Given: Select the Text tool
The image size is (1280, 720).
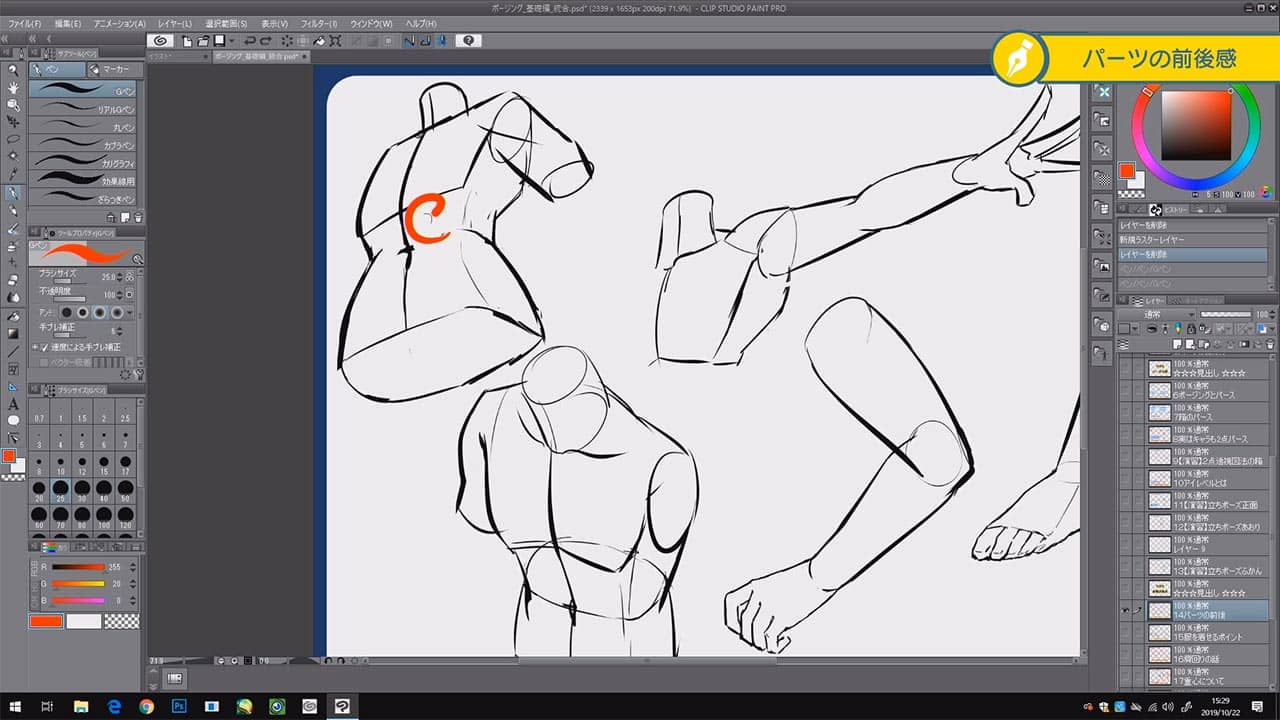Looking at the screenshot, I should coord(13,403).
